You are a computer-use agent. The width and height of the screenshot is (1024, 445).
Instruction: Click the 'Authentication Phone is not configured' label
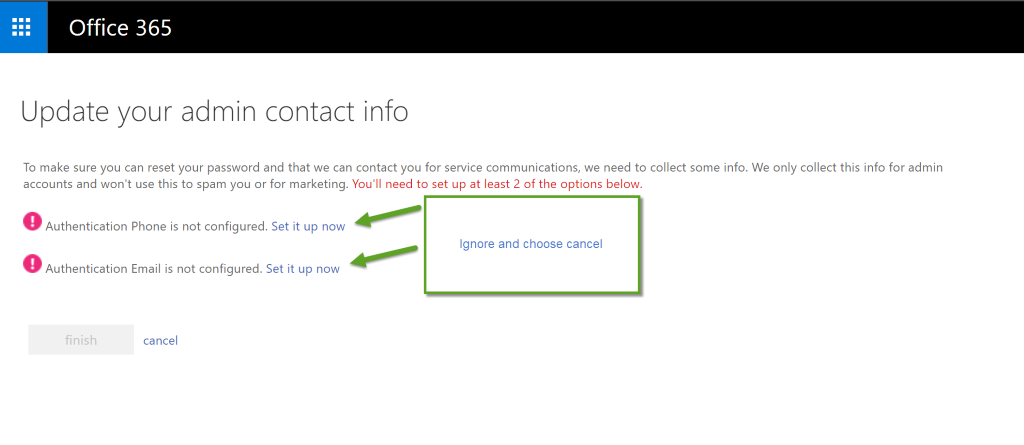coord(157,226)
